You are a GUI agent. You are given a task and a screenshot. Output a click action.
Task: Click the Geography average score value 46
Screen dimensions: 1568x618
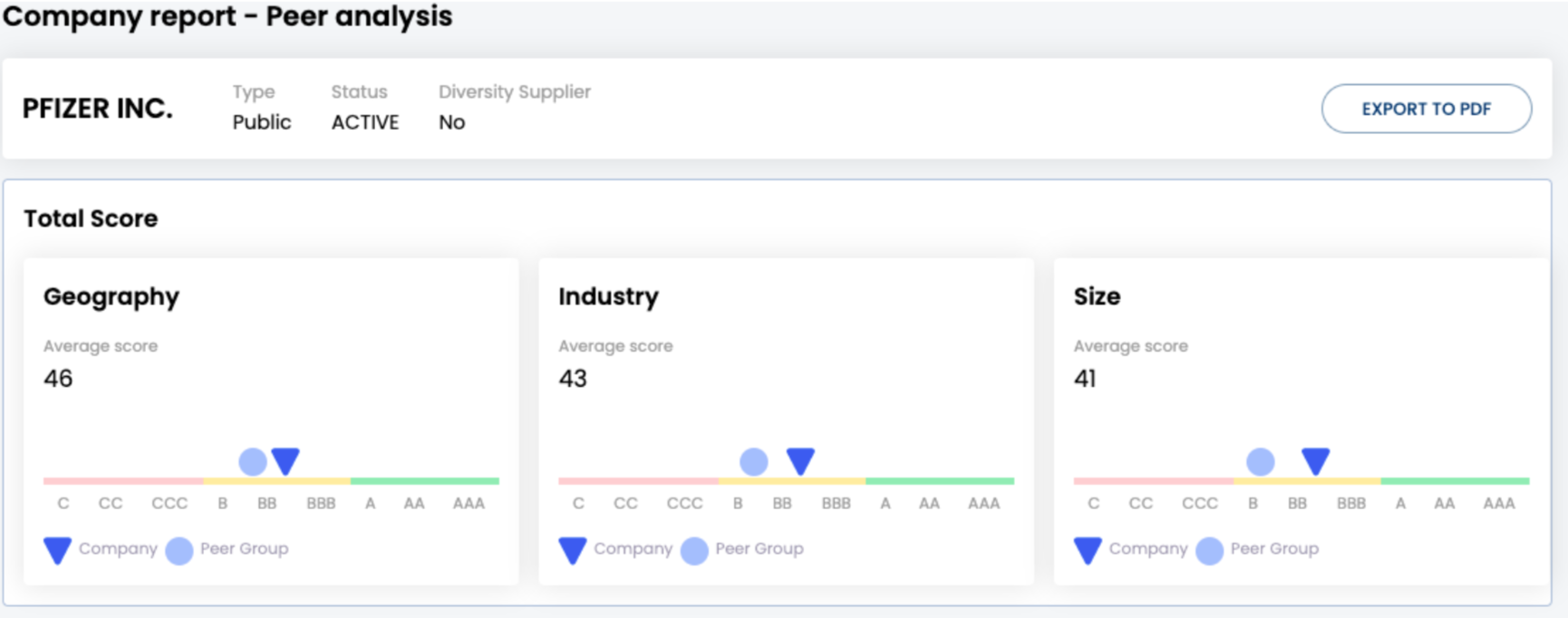[58, 379]
